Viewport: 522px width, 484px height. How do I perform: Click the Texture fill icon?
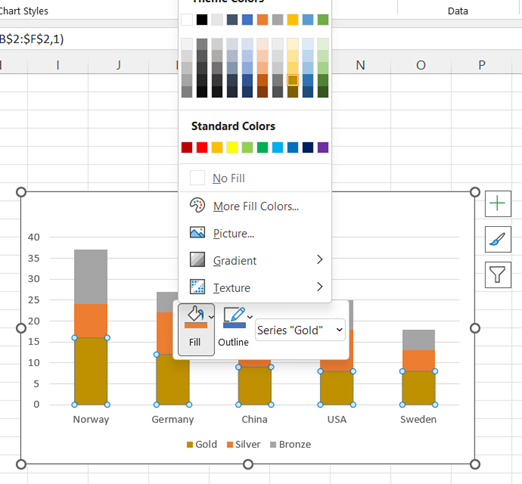point(197,287)
